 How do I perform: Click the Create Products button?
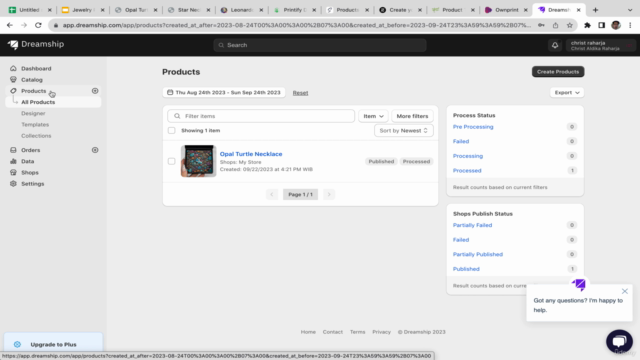[x=558, y=72]
